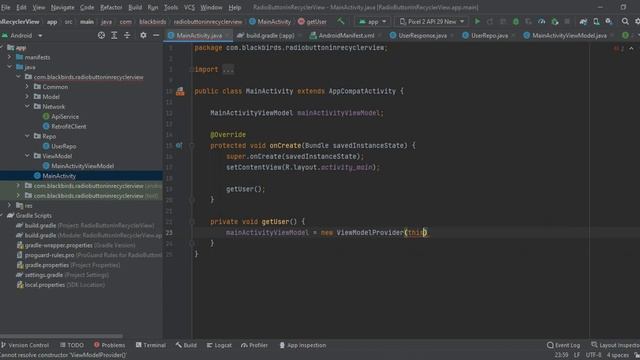
Task: Click the override gutter icon beside onCreate
Action: pos(179,145)
